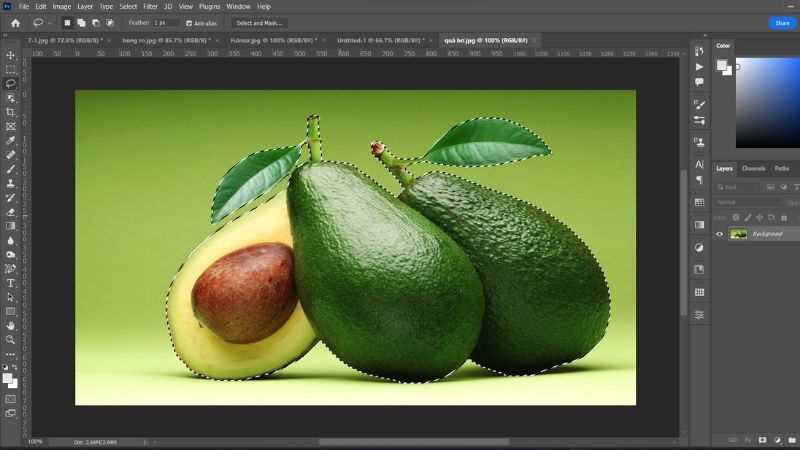Toggle the Anti-alias checkbox
The width and height of the screenshot is (800, 450).
[189, 23]
